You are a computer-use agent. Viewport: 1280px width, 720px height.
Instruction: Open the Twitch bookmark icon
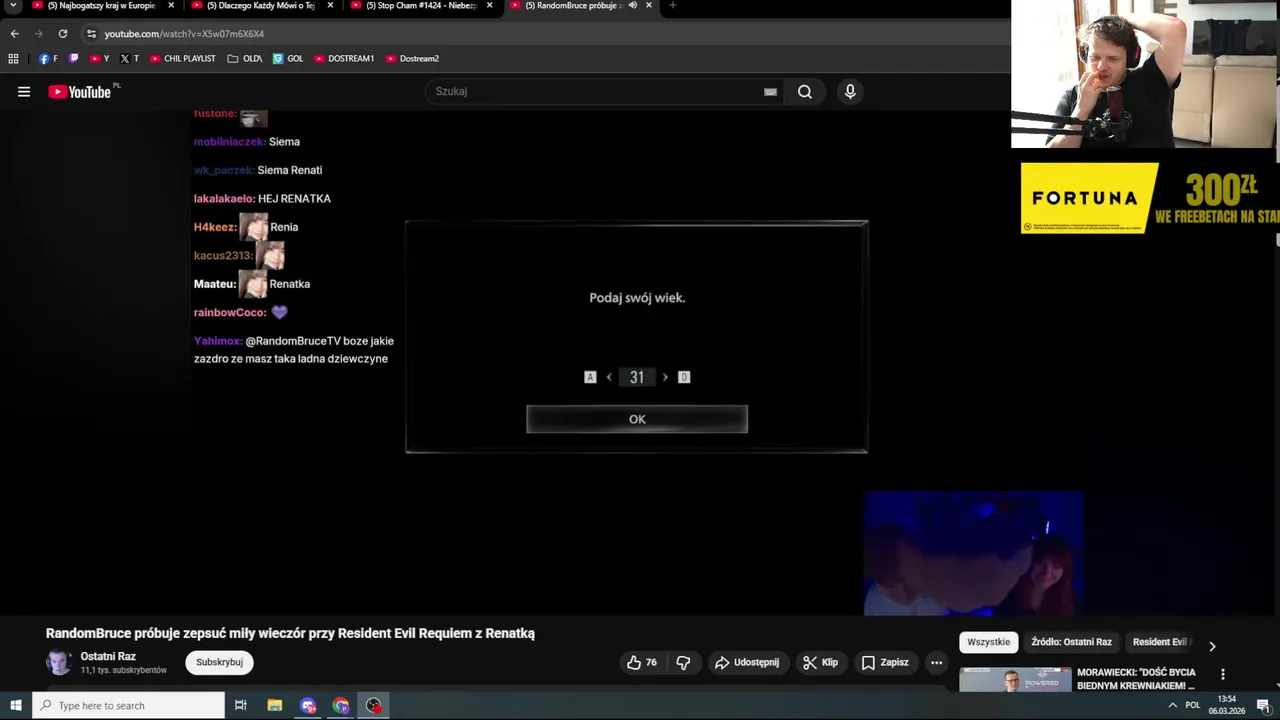coord(73,59)
